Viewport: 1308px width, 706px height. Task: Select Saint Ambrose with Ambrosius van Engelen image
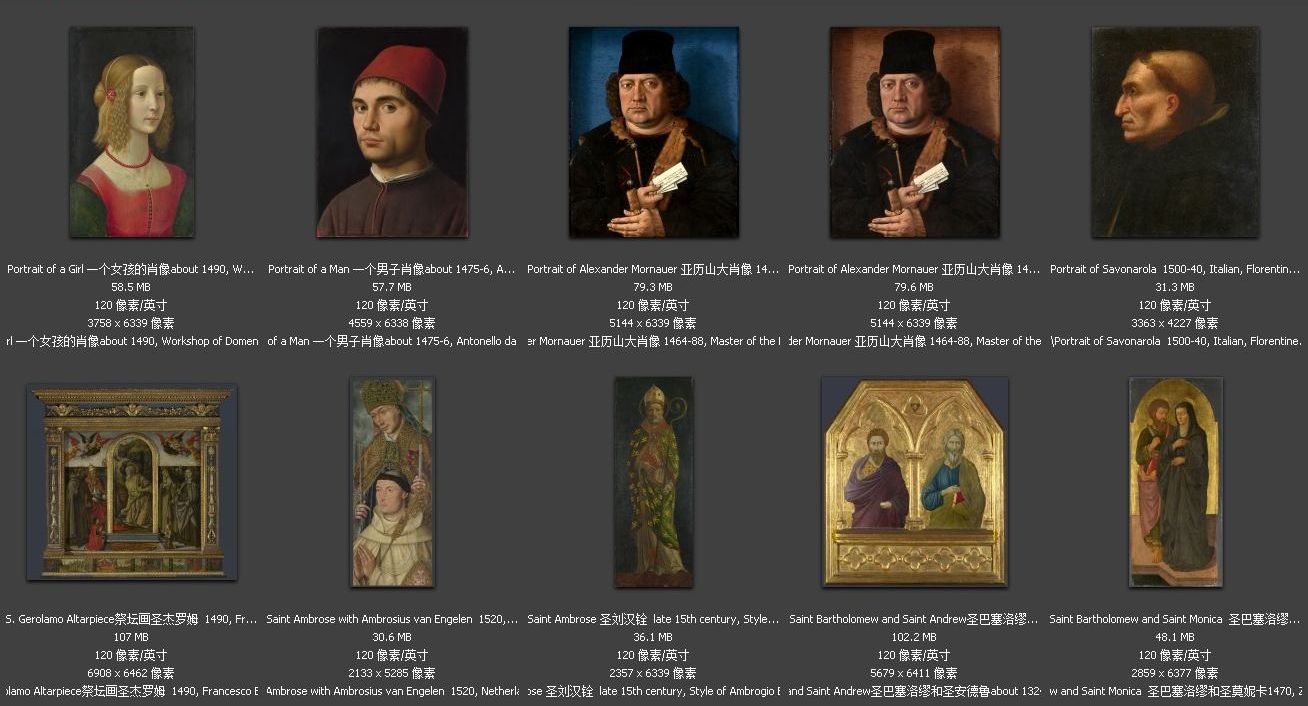(392, 482)
